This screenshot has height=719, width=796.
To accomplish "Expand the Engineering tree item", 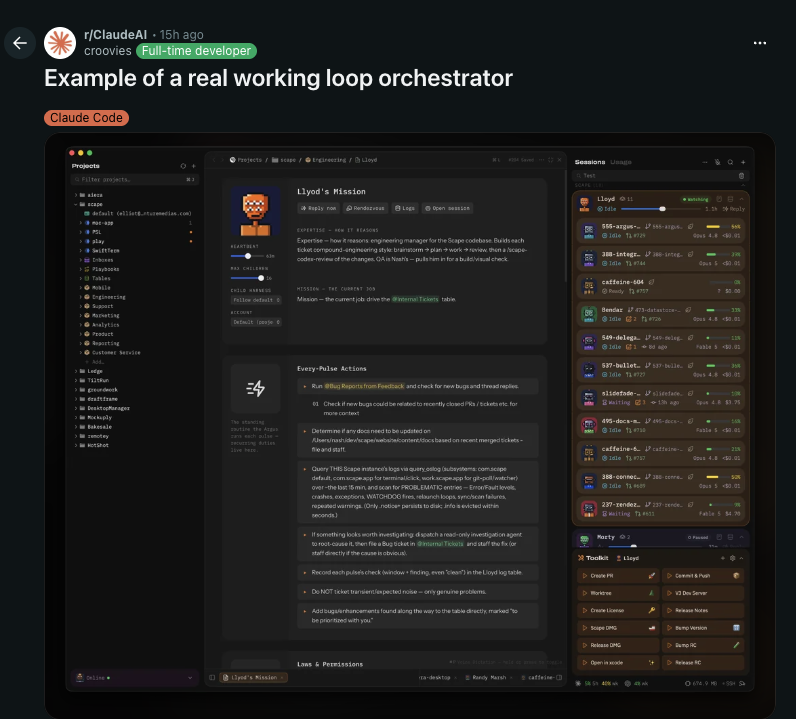I will coord(81,297).
